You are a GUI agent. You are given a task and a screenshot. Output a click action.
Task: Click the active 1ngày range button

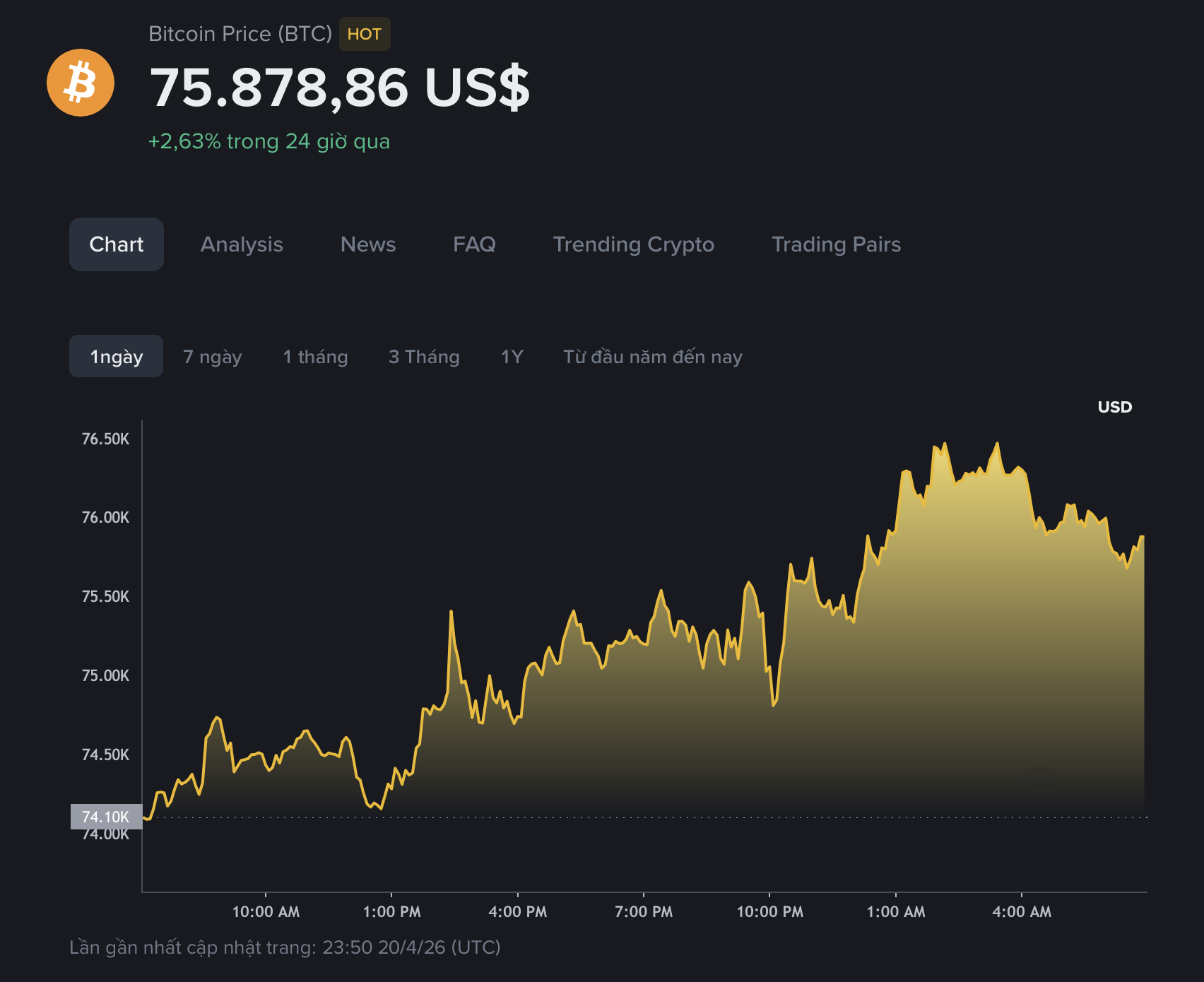pos(115,357)
